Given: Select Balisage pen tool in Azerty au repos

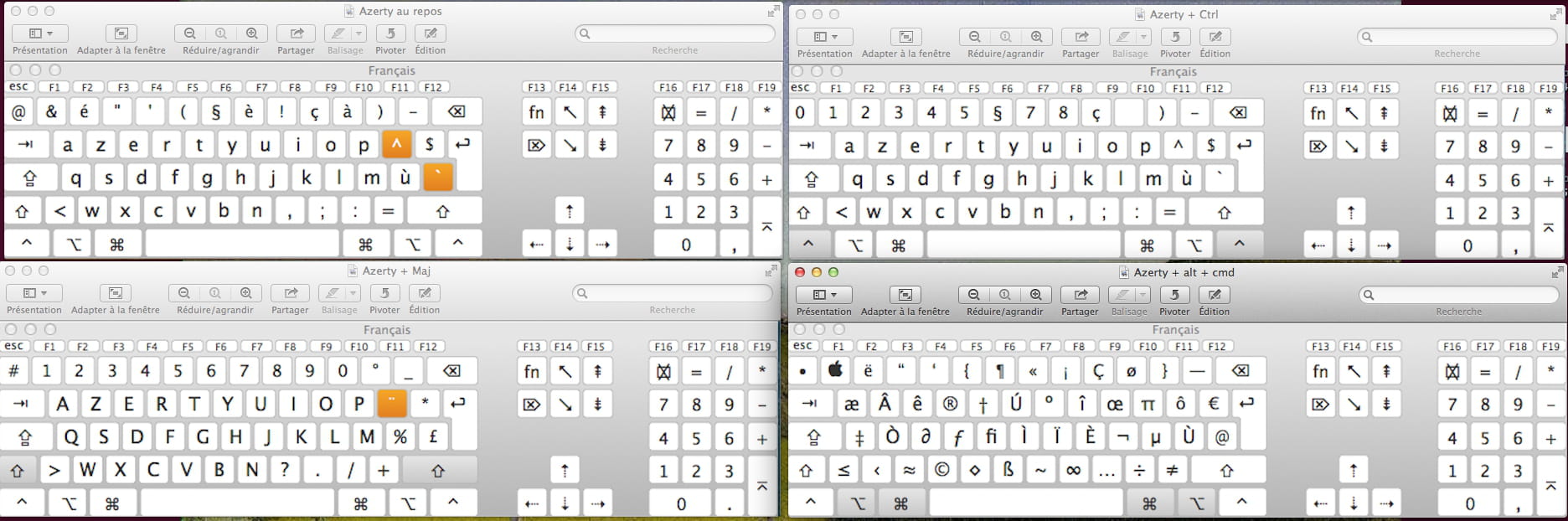Looking at the screenshot, I should coord(338,34).
